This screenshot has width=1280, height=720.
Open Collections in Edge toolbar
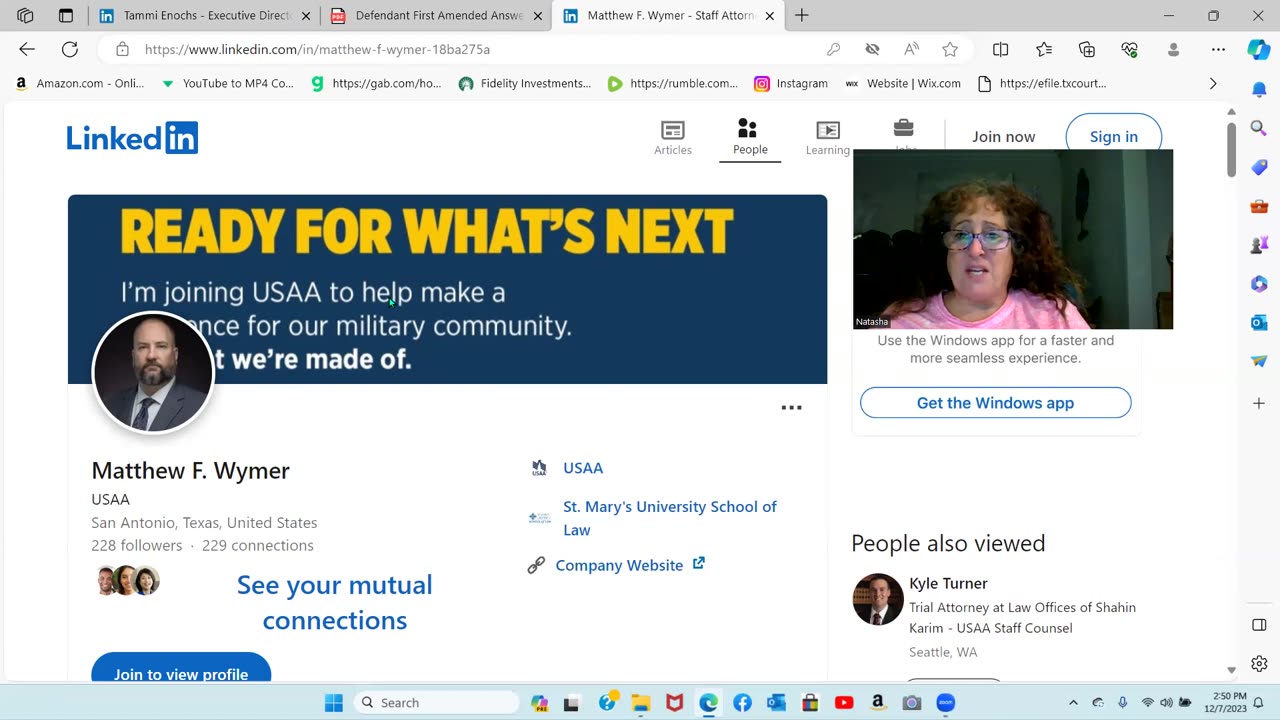coord(1087,49)
